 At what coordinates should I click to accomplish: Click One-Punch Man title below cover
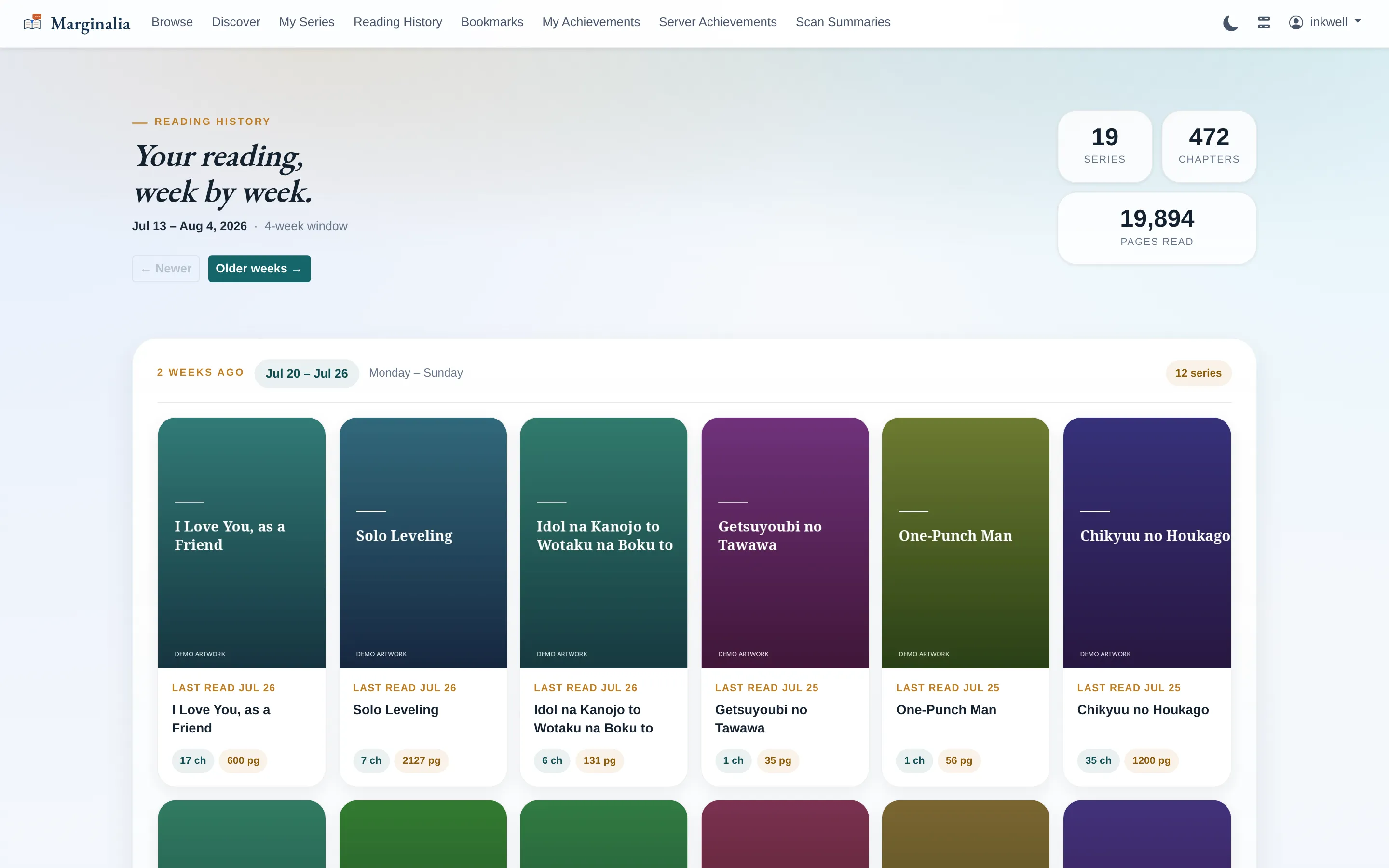946,709
